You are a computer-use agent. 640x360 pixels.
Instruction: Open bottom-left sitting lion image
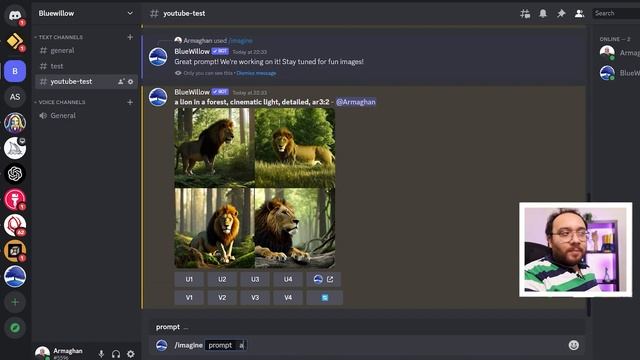214,228
